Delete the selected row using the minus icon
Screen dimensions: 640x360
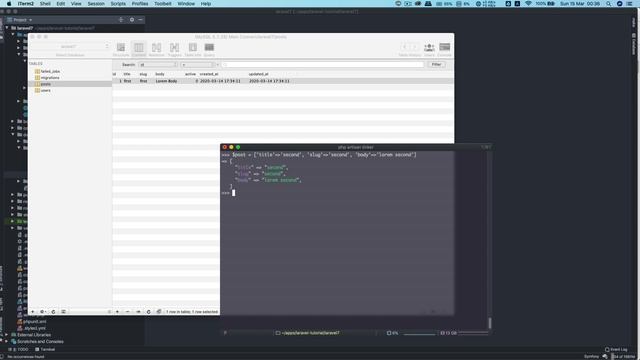click(127, 311)
